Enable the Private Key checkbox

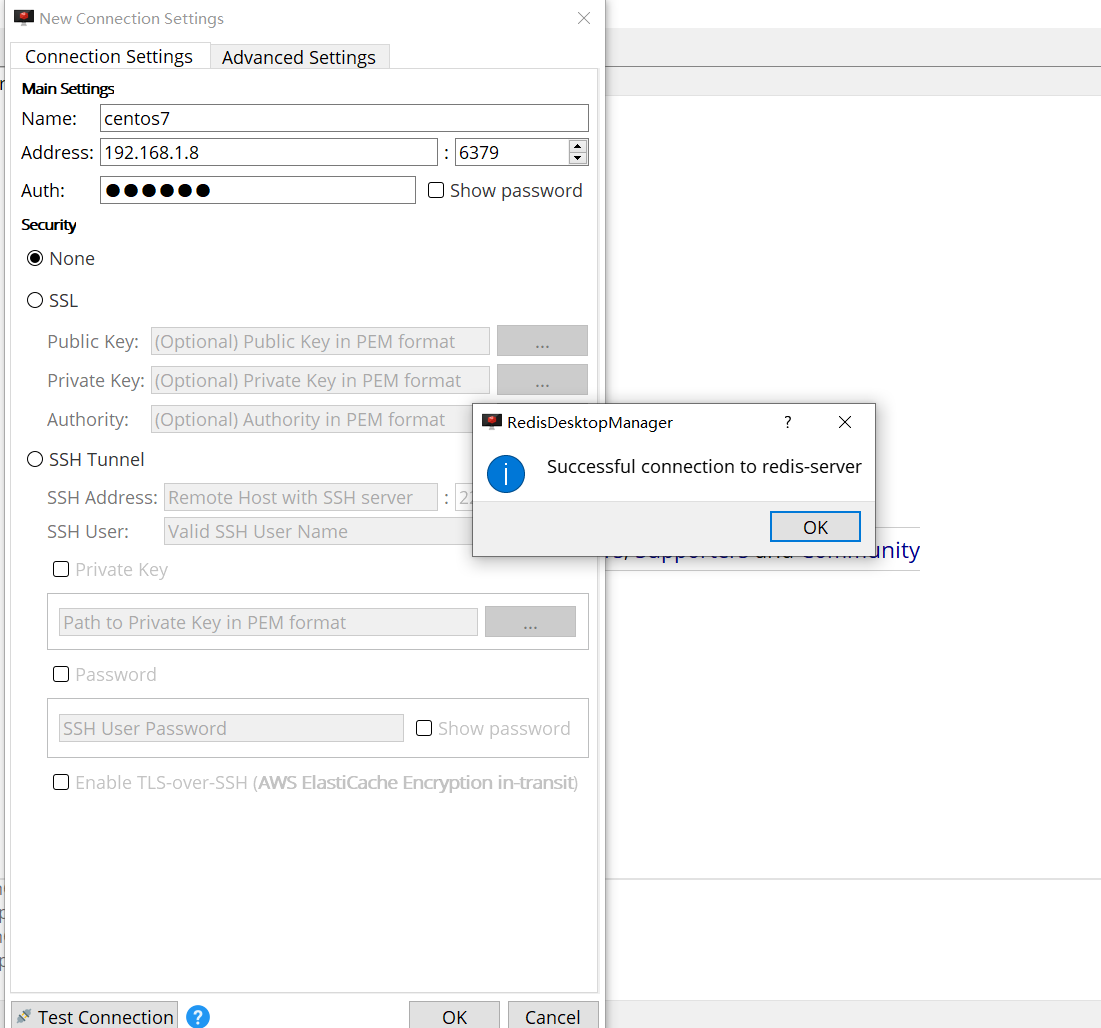[x=61, y=569]
